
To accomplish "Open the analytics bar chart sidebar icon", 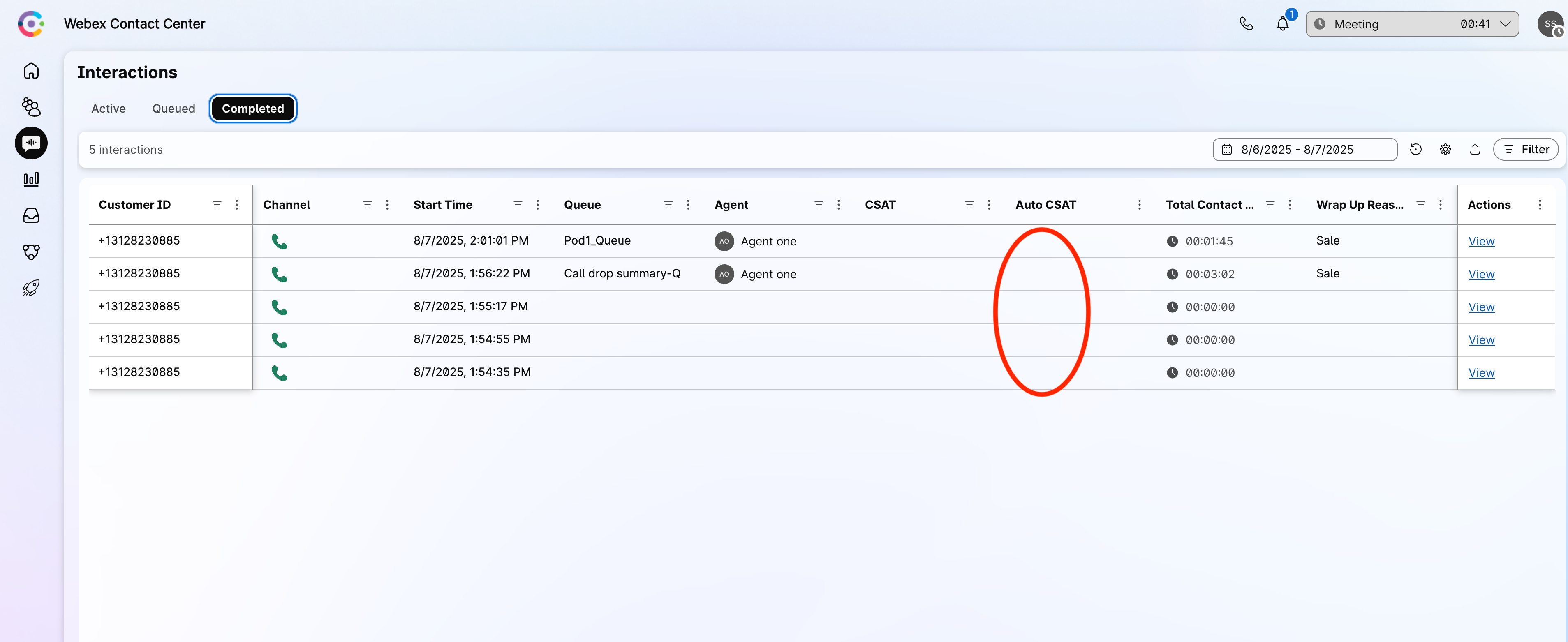I will tap(31, 179).
